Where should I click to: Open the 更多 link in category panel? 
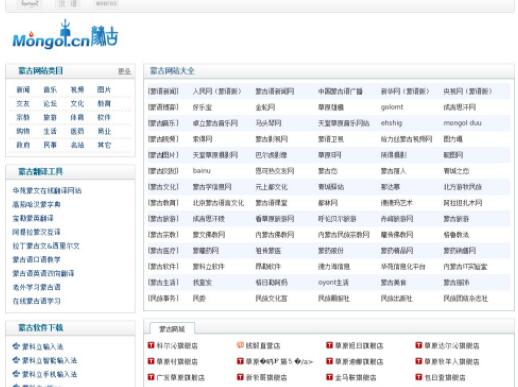(x=124, y=71)
